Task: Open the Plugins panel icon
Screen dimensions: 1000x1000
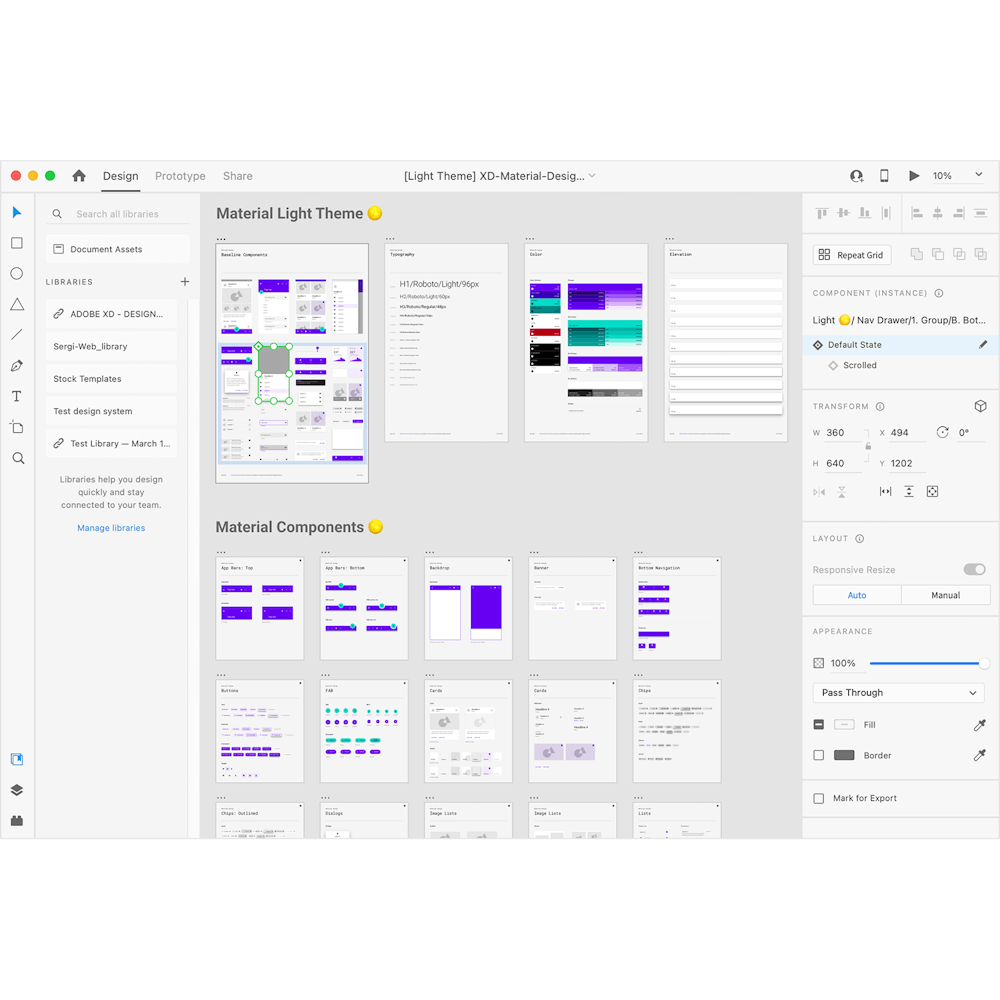Action: click(16, 820)
